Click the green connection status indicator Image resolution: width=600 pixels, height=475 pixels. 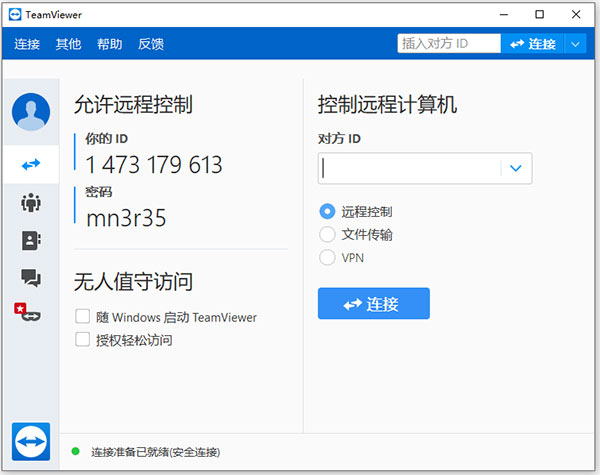pos(75,451)
